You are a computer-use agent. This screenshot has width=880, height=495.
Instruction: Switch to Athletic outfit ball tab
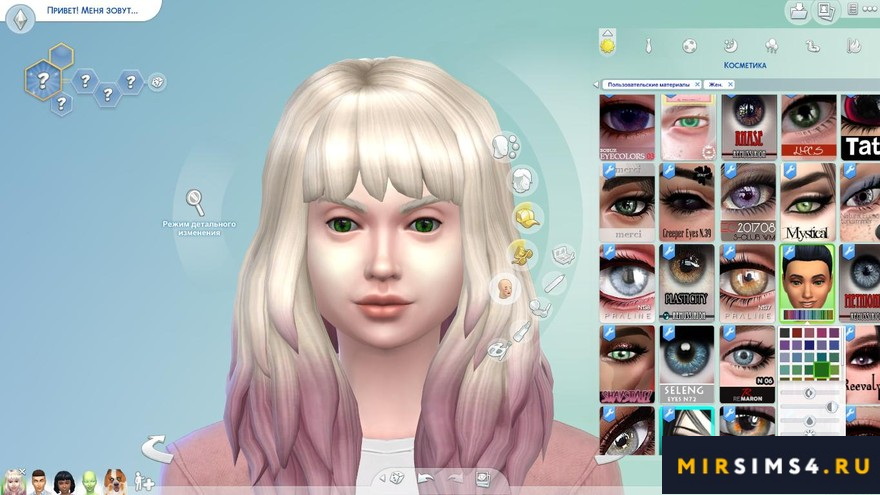coord(689,46)
